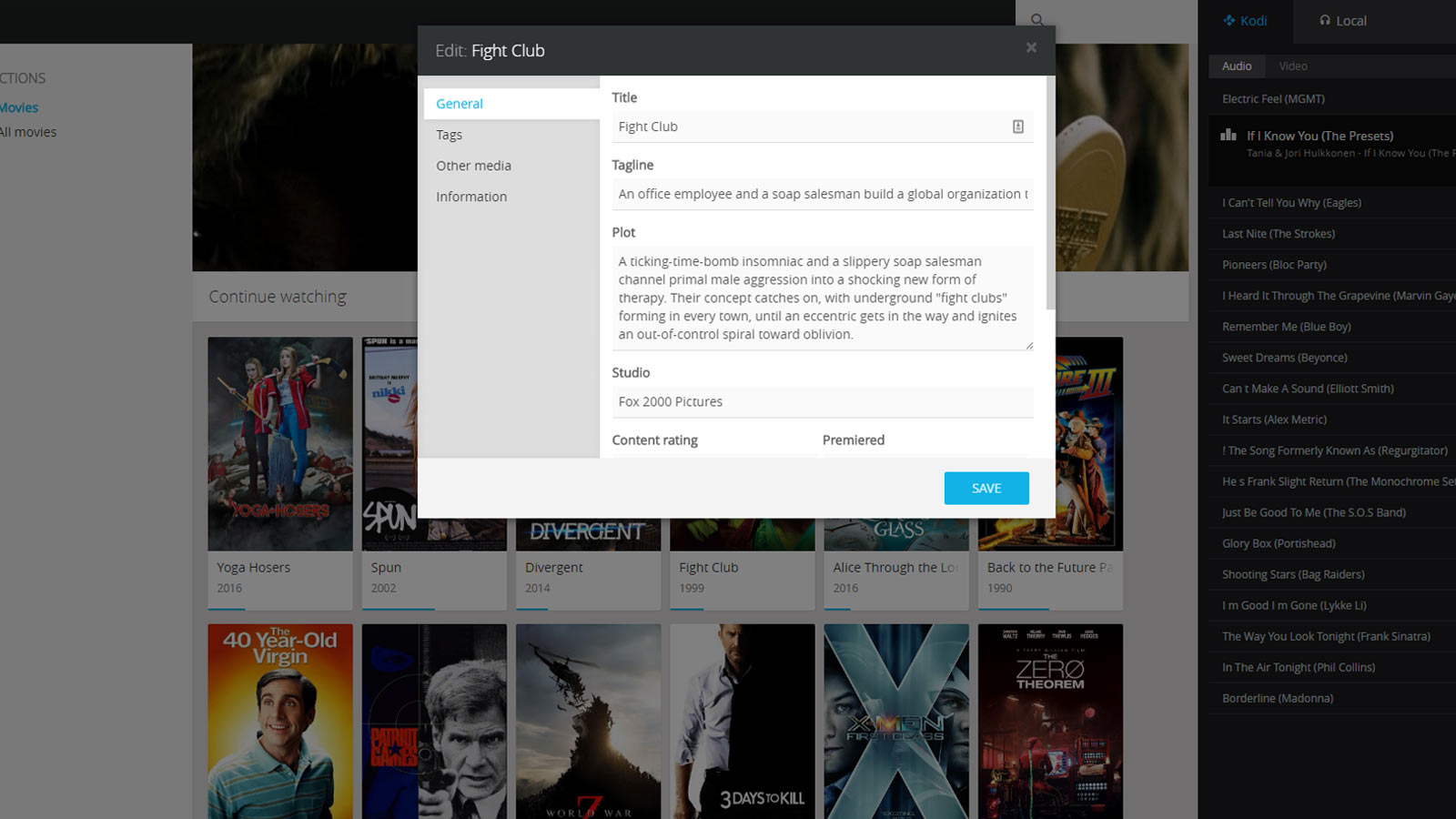The width and height of the screenshot is (1456, 819).
Task: Click the Continue watching heading
Action: coord(278,297)
